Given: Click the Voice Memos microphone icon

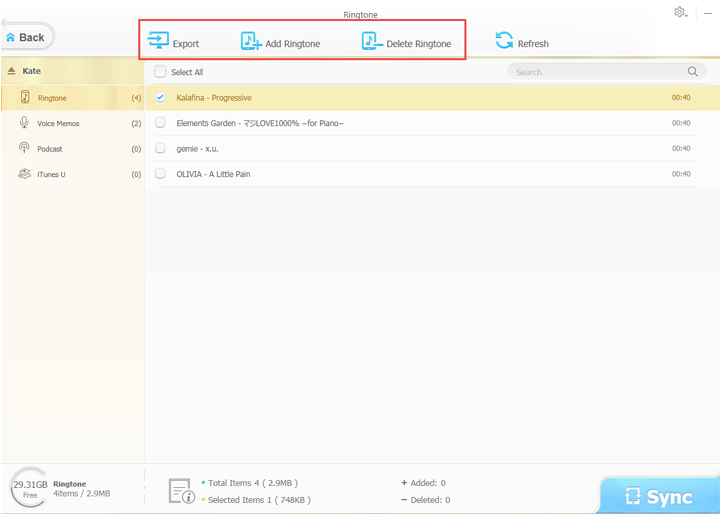Looking at the screenshot, I should pyautogui.click(x=24, y=122).
